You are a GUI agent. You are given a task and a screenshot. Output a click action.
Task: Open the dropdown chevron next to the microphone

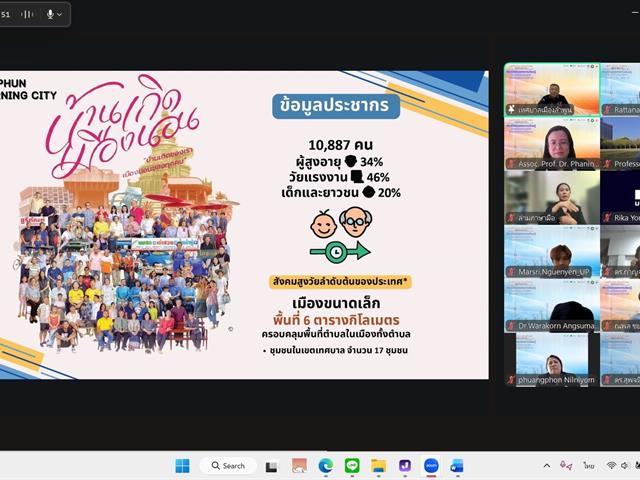click(x=60, y=15)
